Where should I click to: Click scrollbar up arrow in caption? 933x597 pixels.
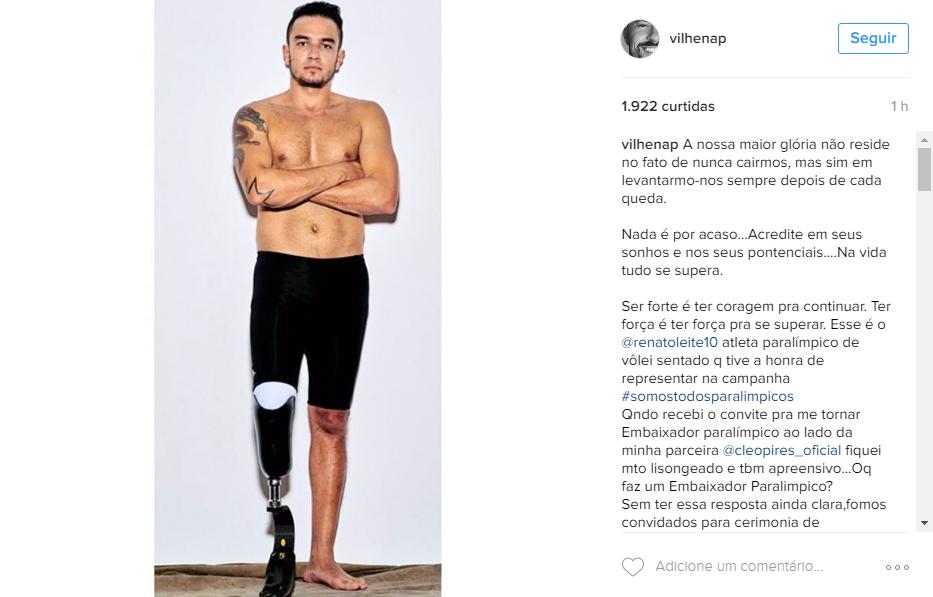coord(924,140)
